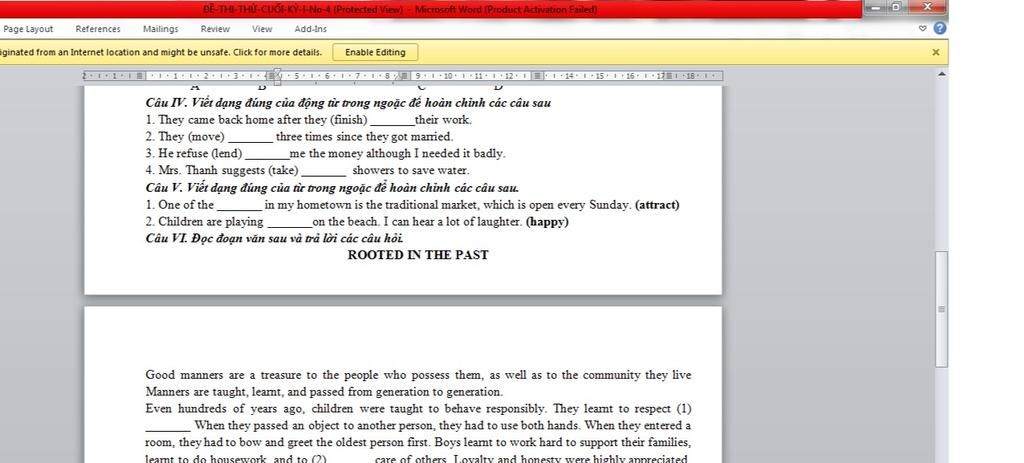Click the line 'He refuse (lend) me the money'
1024x463 pixels.
click(x=325, y=153)
